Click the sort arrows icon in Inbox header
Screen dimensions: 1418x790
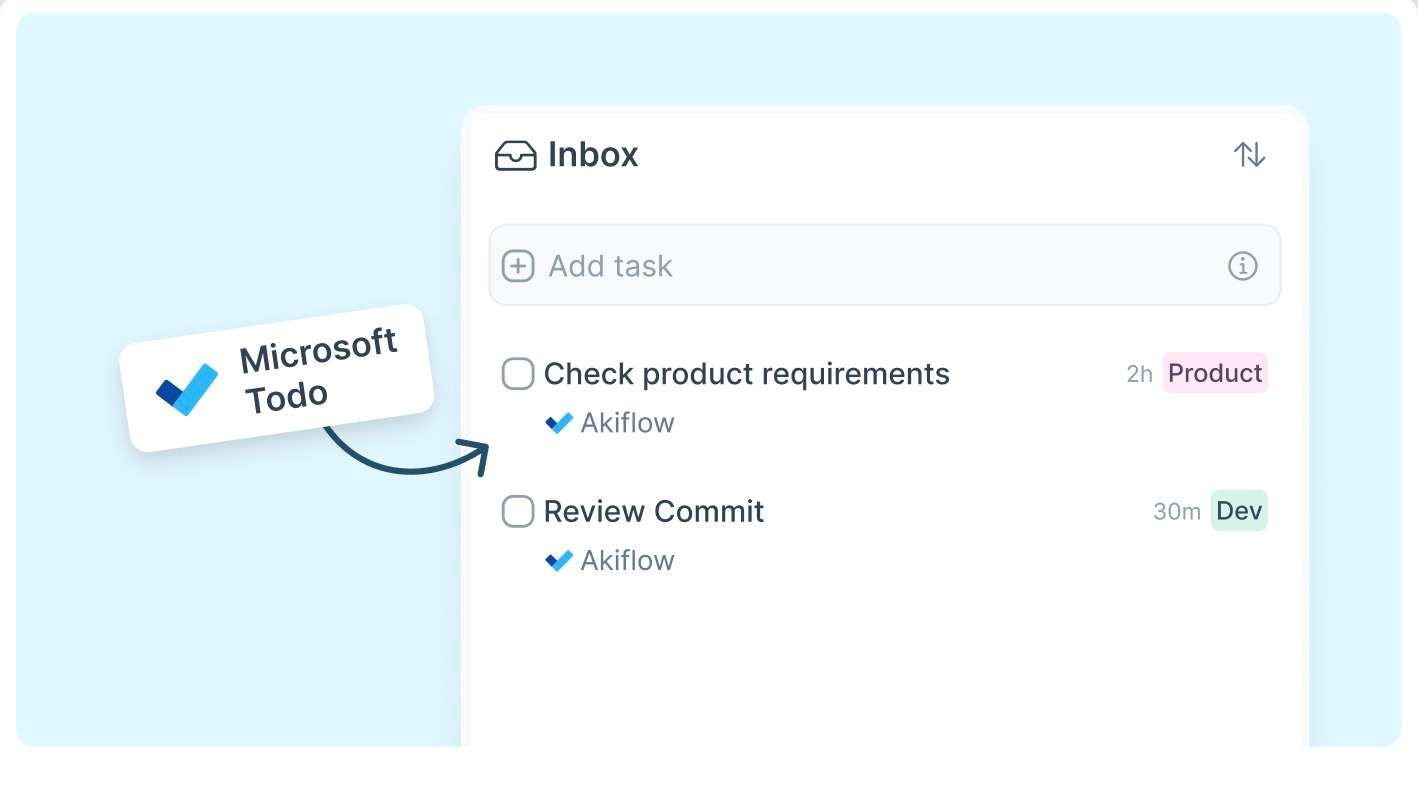coord(1249,155)
